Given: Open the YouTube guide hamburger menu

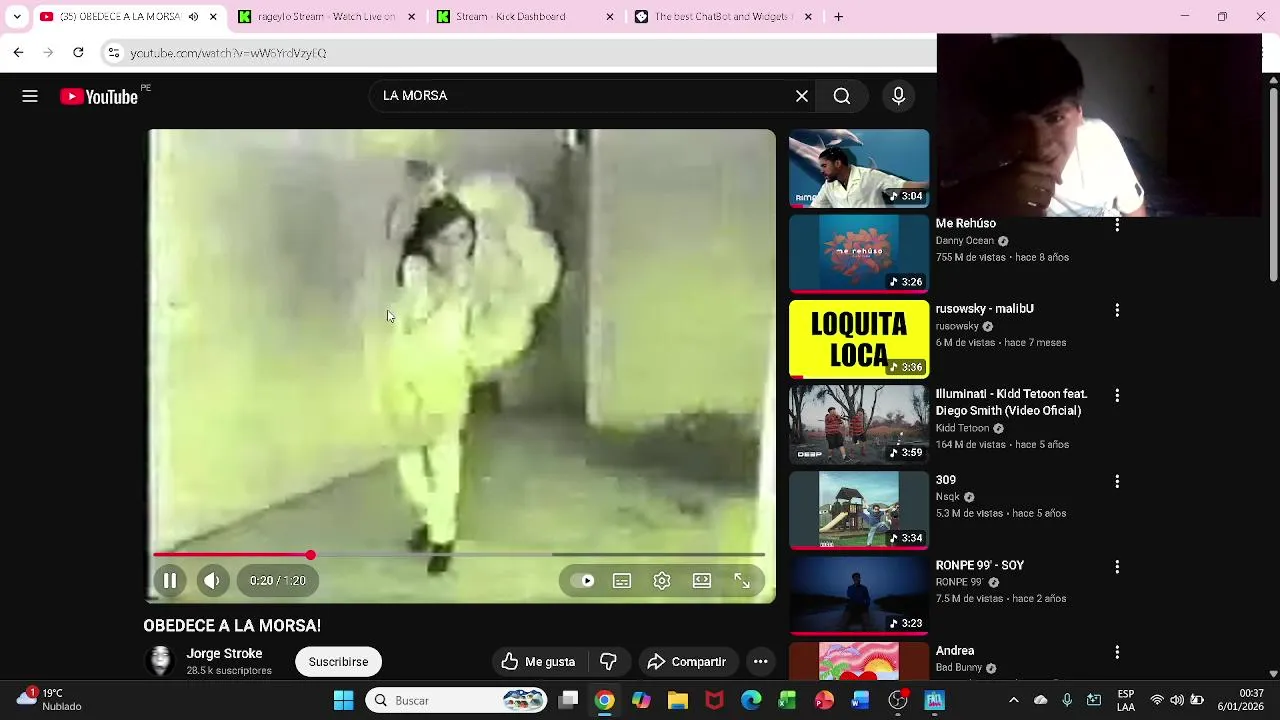Looking at the screenshot, I should pos(30,96).
